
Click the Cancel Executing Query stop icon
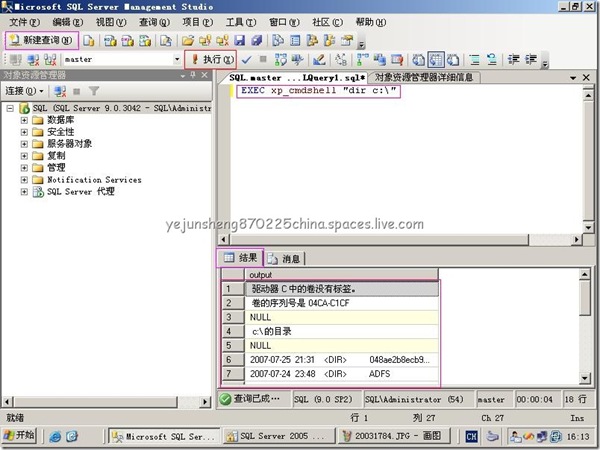pos(263,59)
